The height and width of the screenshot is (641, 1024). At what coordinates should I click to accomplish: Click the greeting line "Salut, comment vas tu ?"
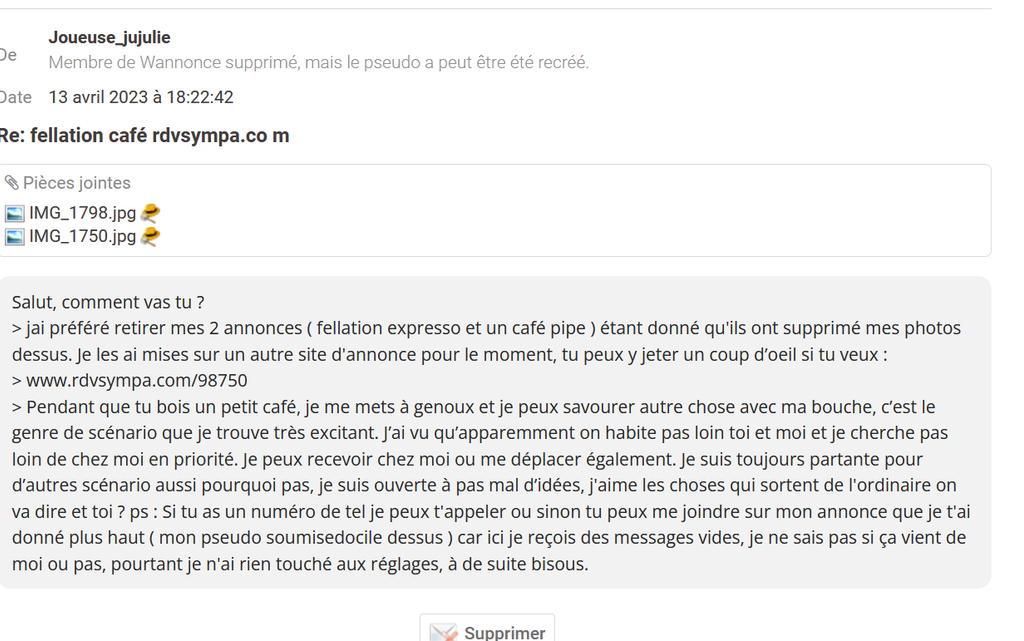(108, 301)
